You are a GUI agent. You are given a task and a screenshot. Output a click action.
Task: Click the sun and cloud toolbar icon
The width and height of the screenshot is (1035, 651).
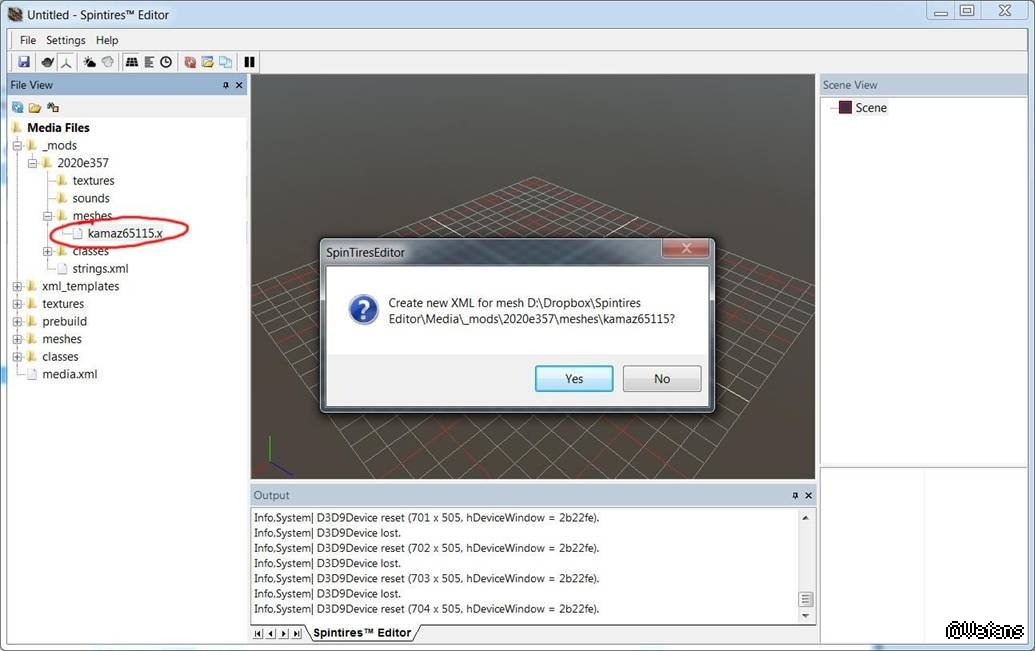pos(90,62)
